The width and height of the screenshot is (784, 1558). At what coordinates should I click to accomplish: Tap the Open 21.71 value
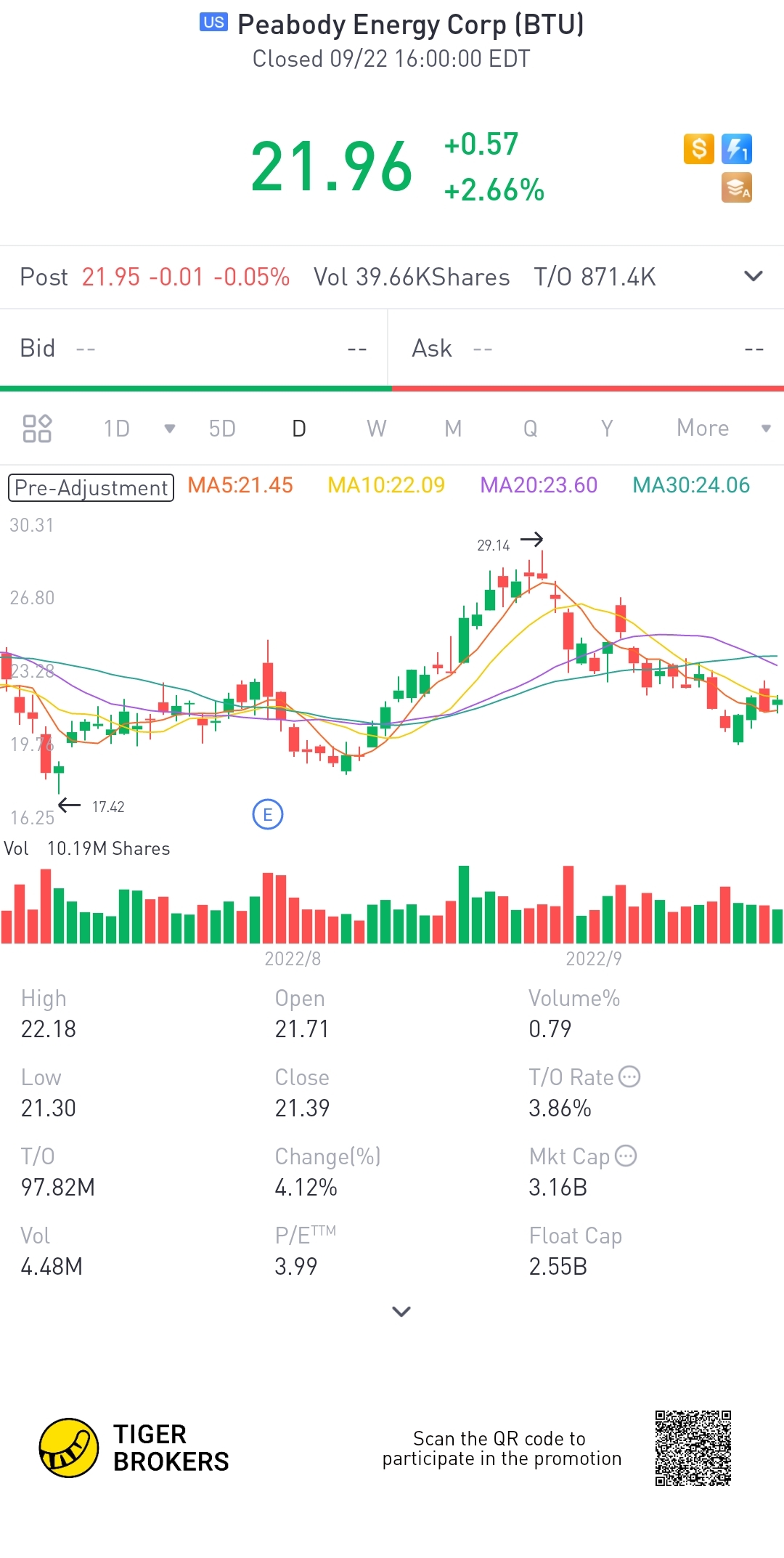coord(302,1029)
